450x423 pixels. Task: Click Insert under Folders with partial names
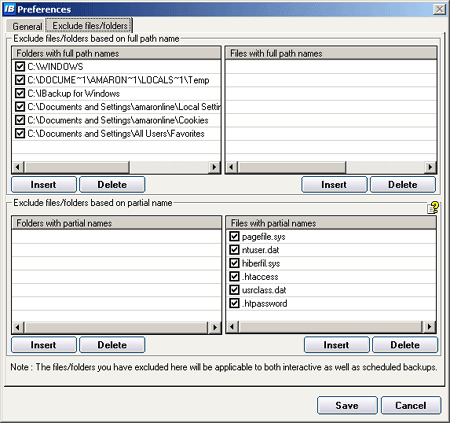point(44,345)
